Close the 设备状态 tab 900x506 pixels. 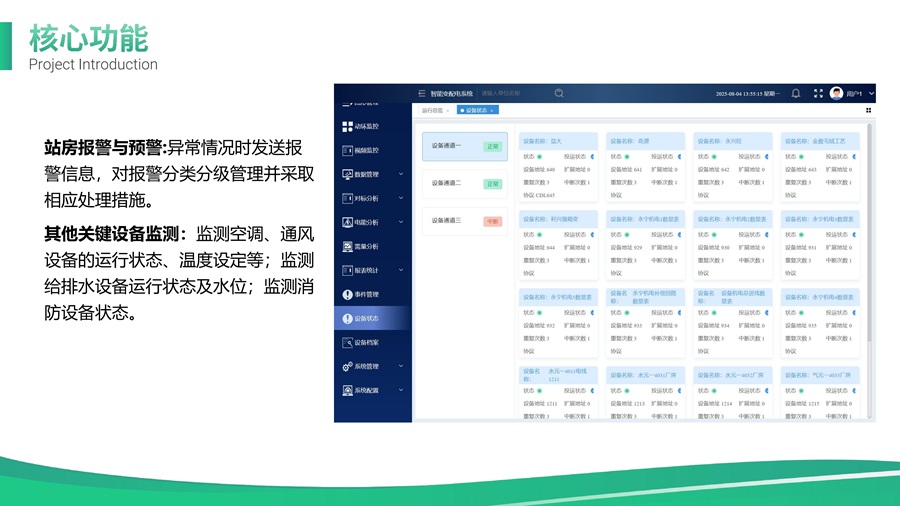[492, 110]
